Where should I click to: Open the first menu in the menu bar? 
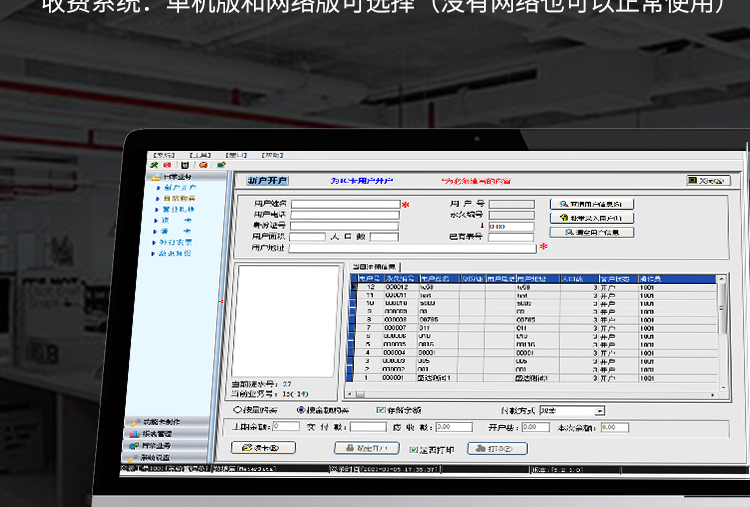click(164, 155)
